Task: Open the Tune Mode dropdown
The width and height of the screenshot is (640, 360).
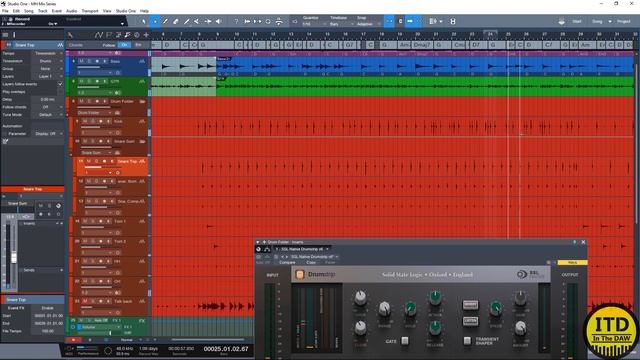Action: tap(47, 115)
